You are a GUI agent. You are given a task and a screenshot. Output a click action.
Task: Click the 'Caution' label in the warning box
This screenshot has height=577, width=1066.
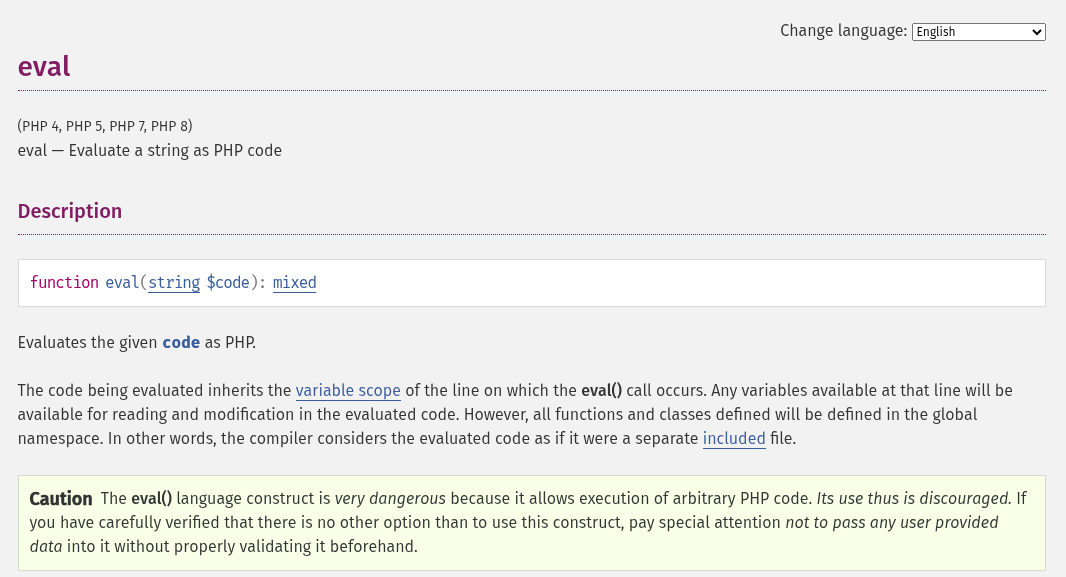[x=61, y=499]
